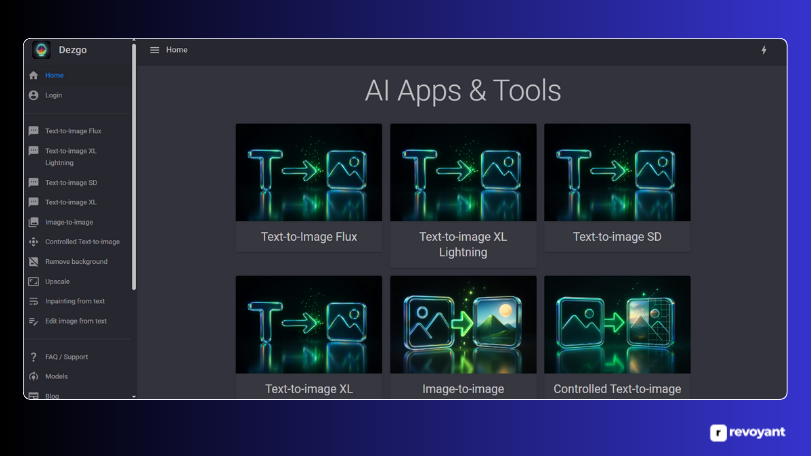The width and height of the screenshot is (811, 456).
Task: Click the Blog sidebar icon
Action: click(x=34, y=396)
